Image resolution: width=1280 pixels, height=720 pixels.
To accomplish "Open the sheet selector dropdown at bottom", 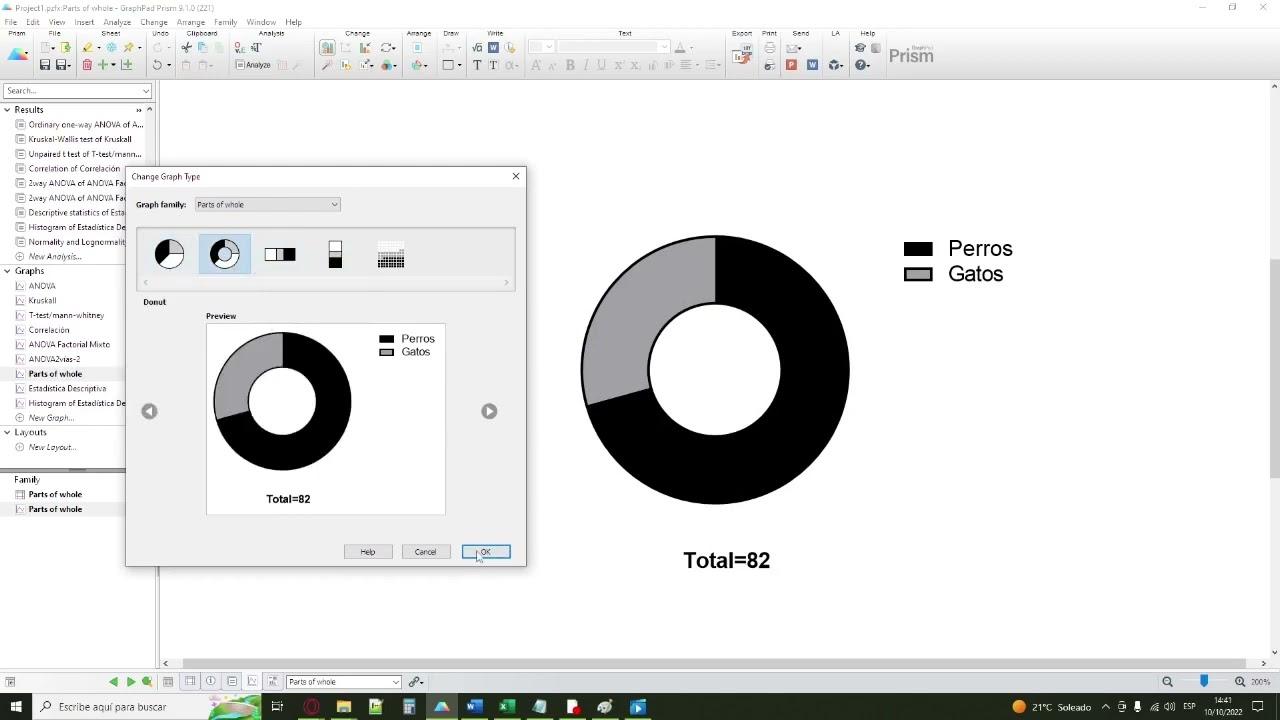I will pos(343,682).
